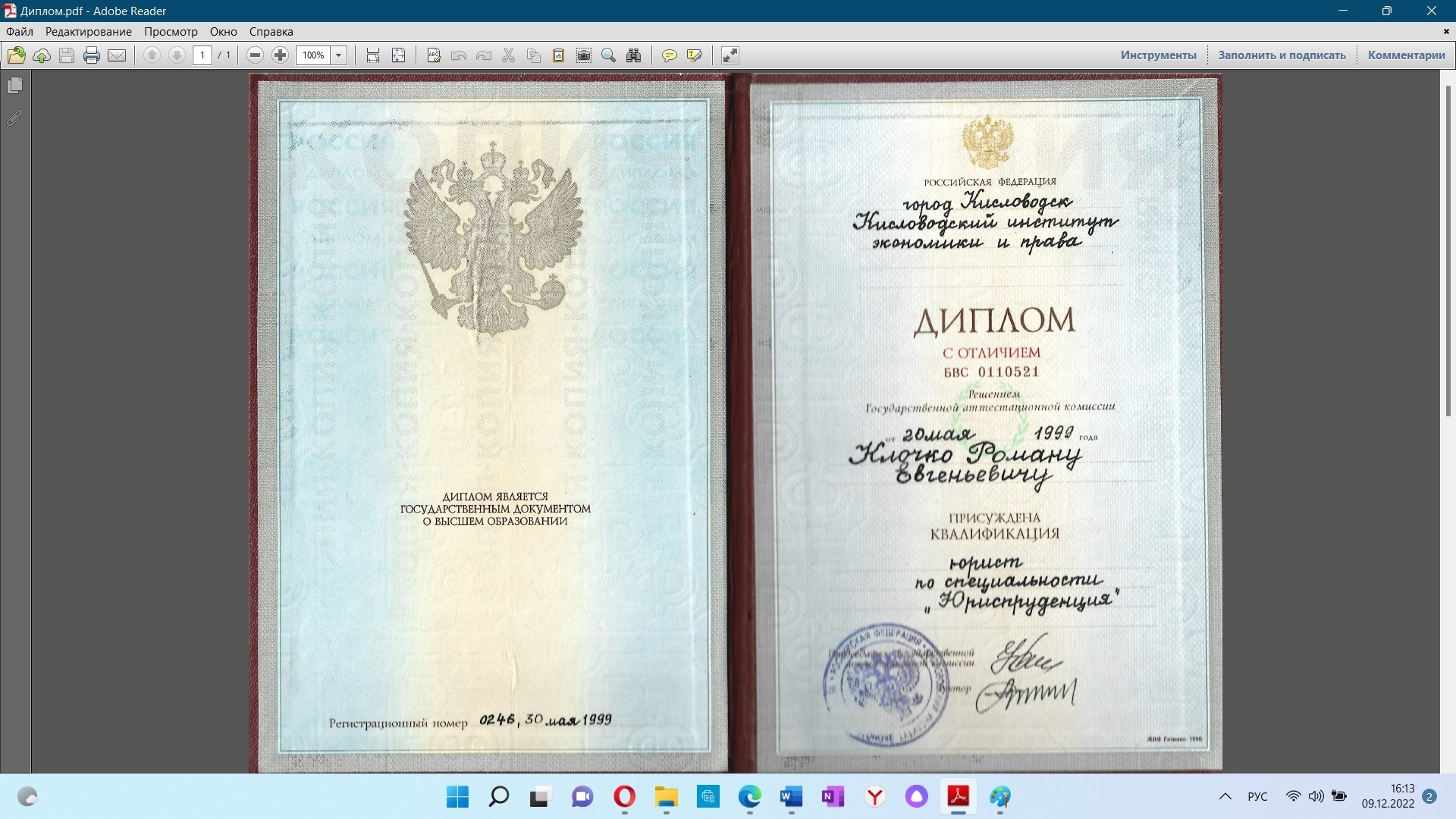The width and height of the screenshot is (1456, 819).
Task: Print the document using the printer icon
Action: click(x=92, y=55)
